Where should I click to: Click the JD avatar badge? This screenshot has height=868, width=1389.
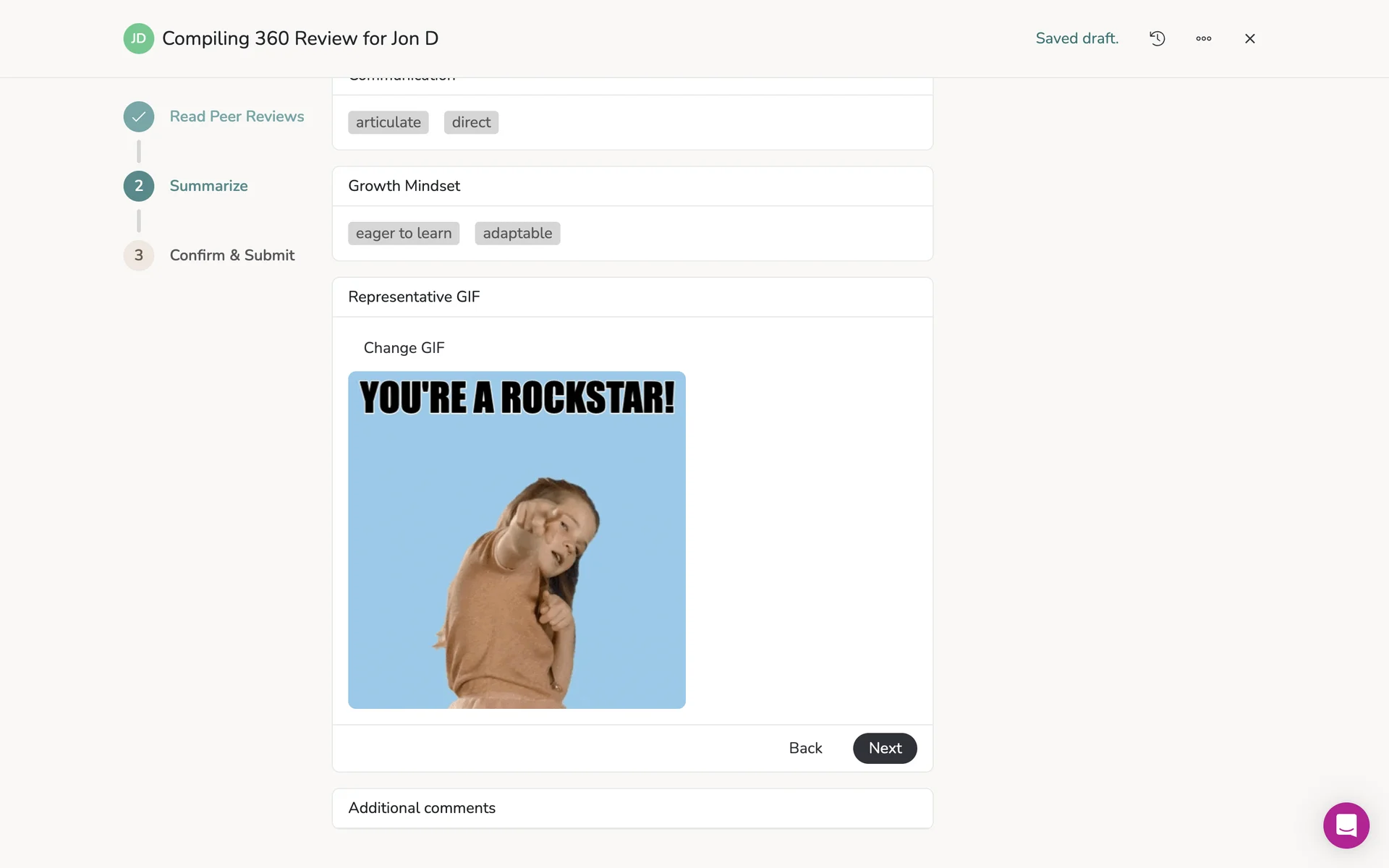coord(138,38)
